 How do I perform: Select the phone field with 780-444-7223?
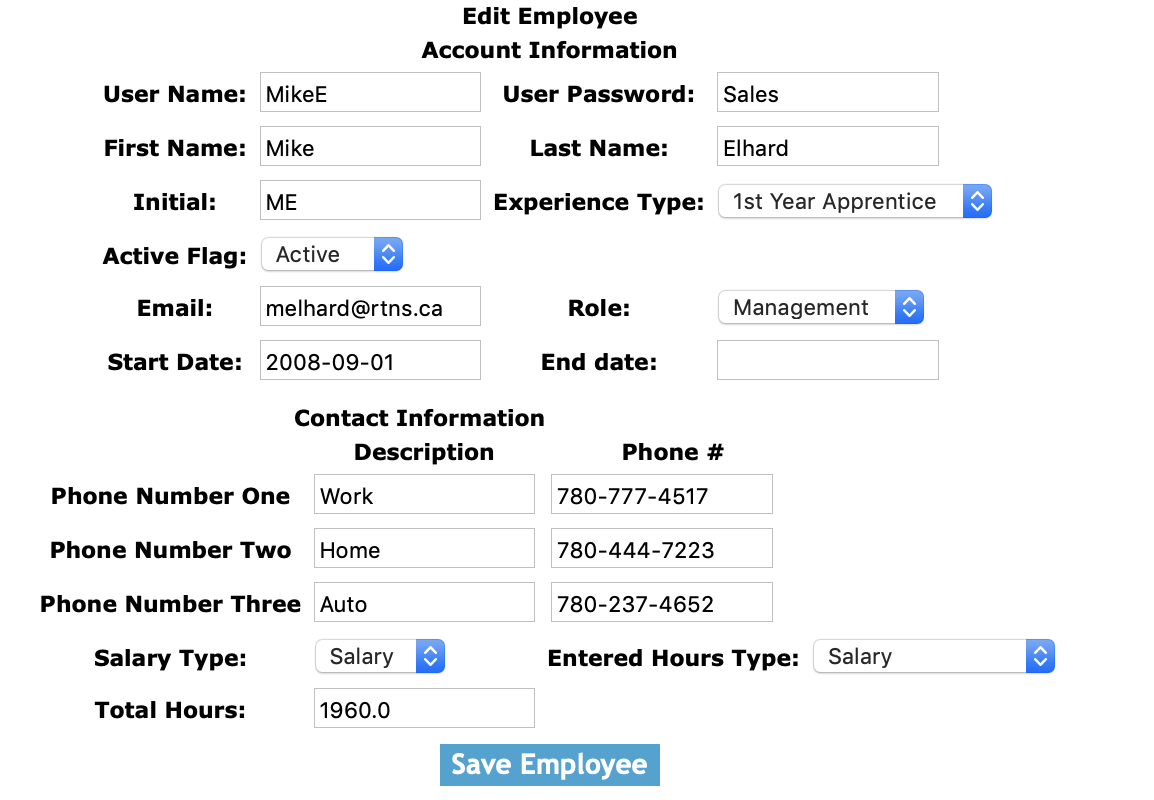pos(661,549)
